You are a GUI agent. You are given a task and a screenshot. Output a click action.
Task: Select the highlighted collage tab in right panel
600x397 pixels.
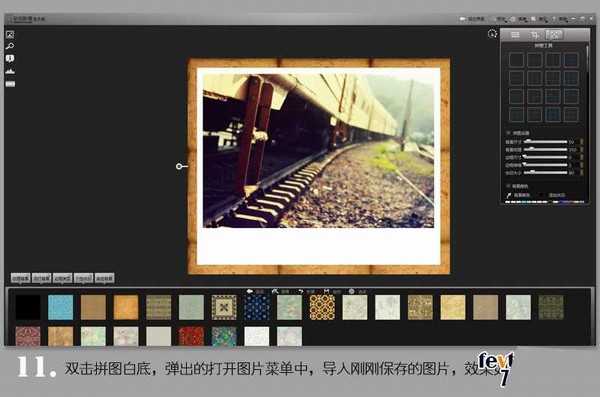[554, 35]
